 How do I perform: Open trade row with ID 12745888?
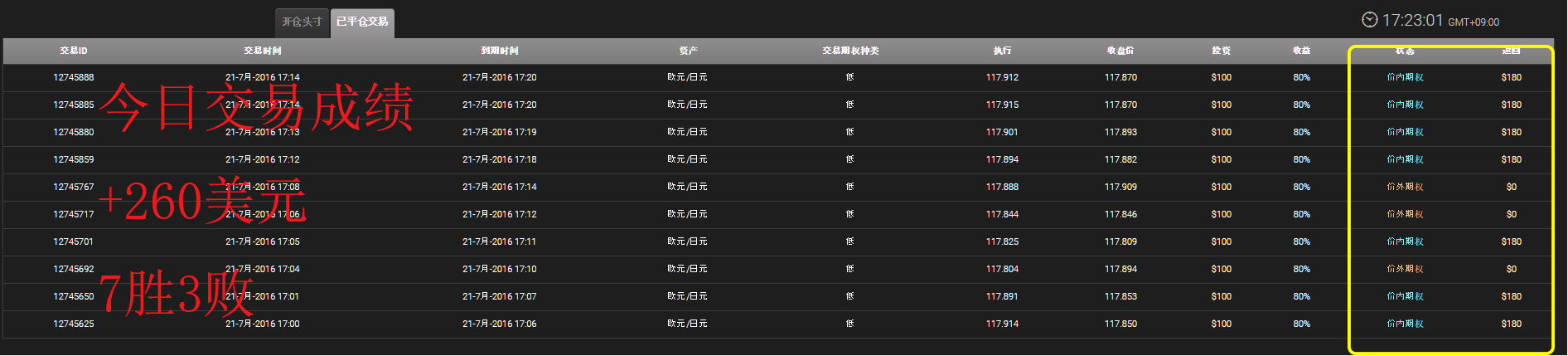coord(779,77)
